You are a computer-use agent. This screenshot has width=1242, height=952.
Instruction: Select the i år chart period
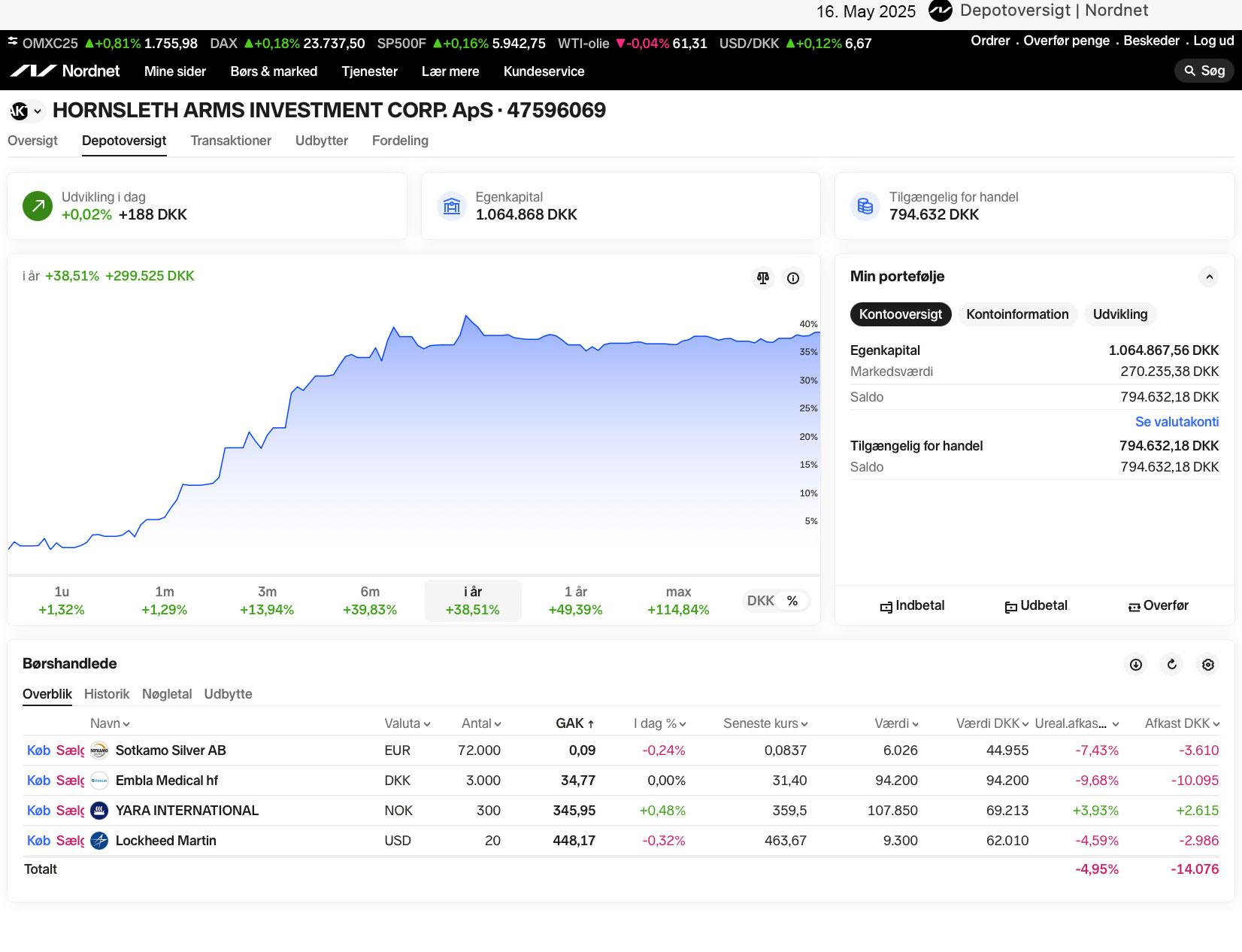[x=473, y=601]
